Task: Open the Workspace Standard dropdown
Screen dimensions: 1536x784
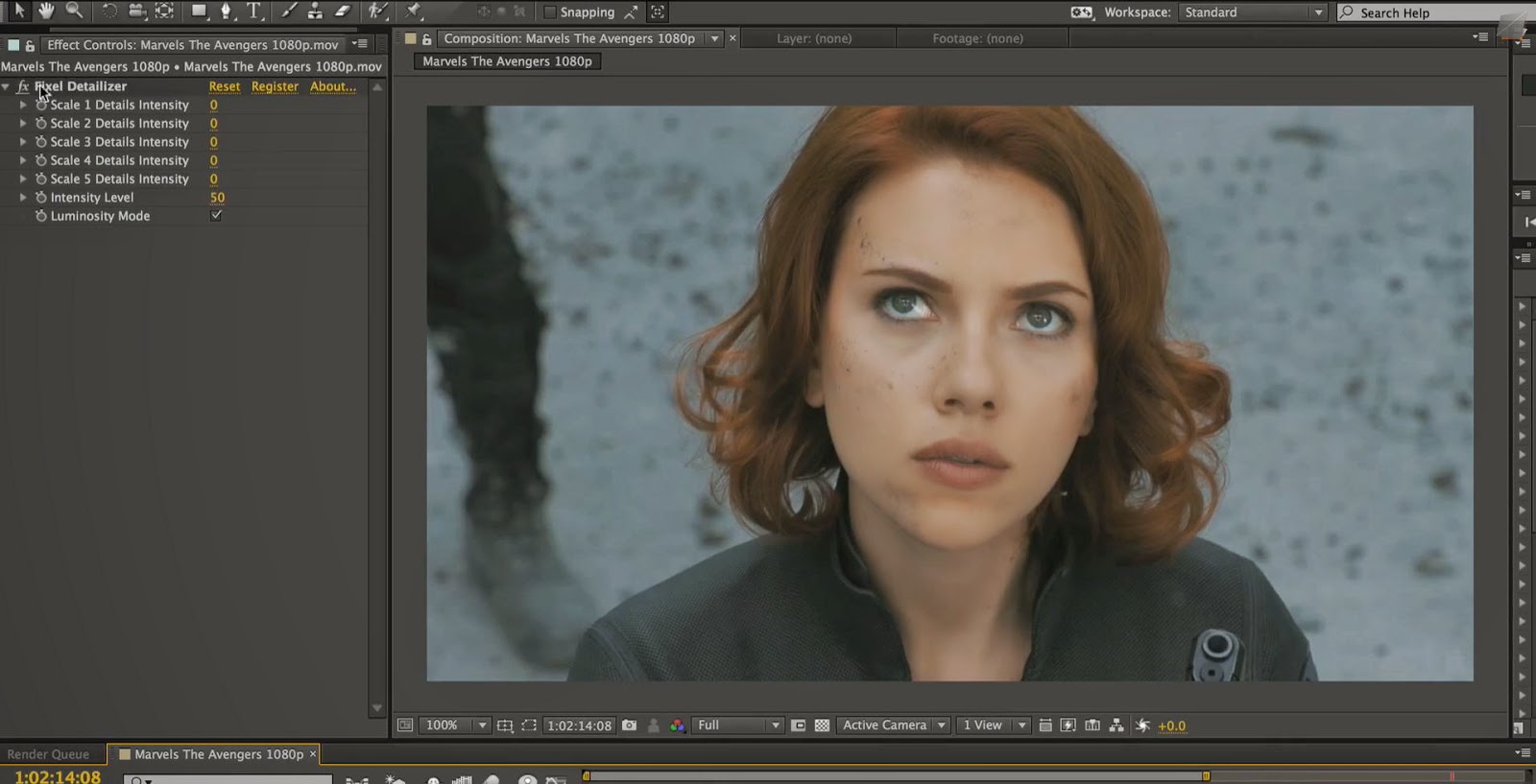Action: pyautogui.click(x=1253, y=12)
